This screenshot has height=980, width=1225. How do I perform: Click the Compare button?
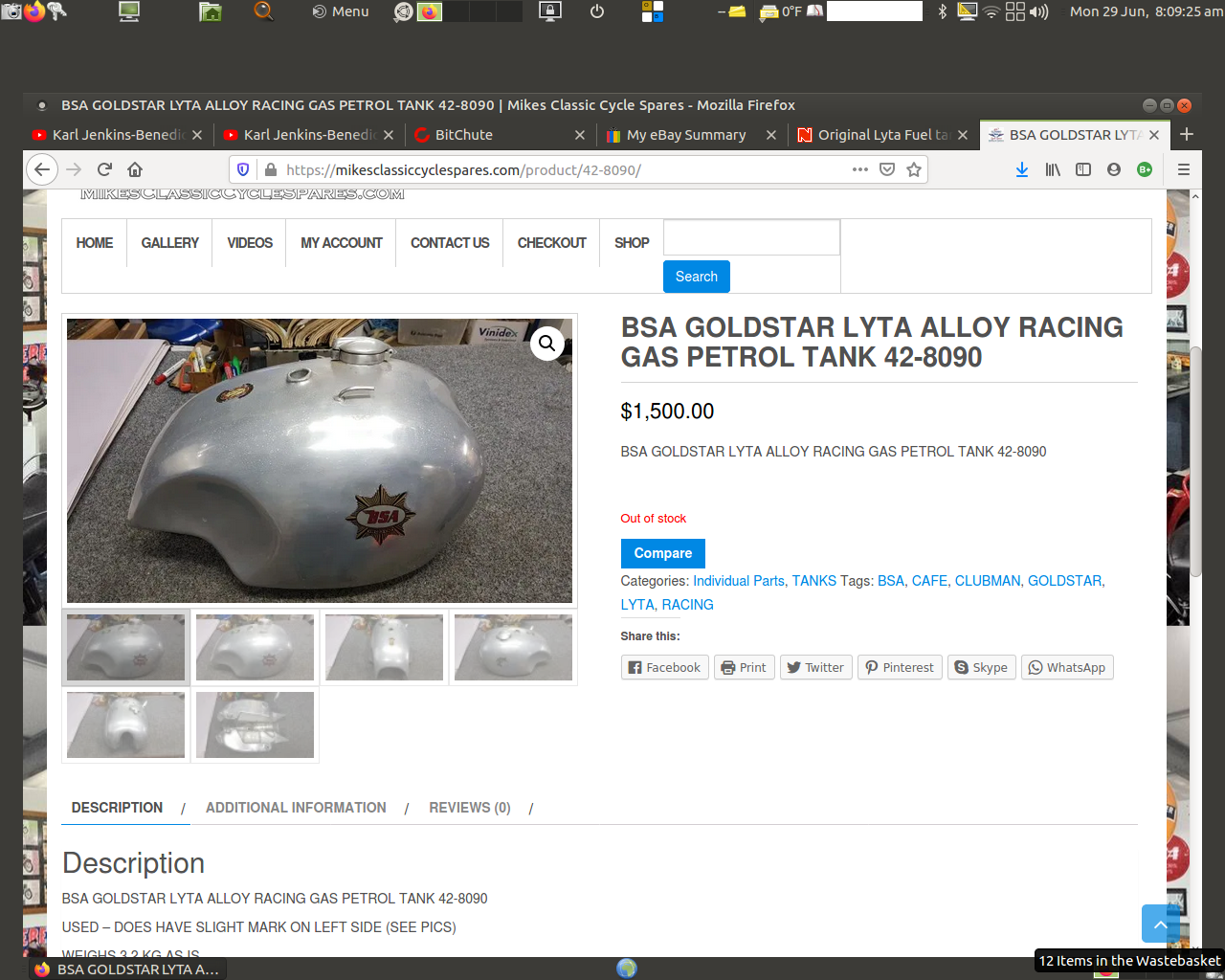tap(663, 553)
